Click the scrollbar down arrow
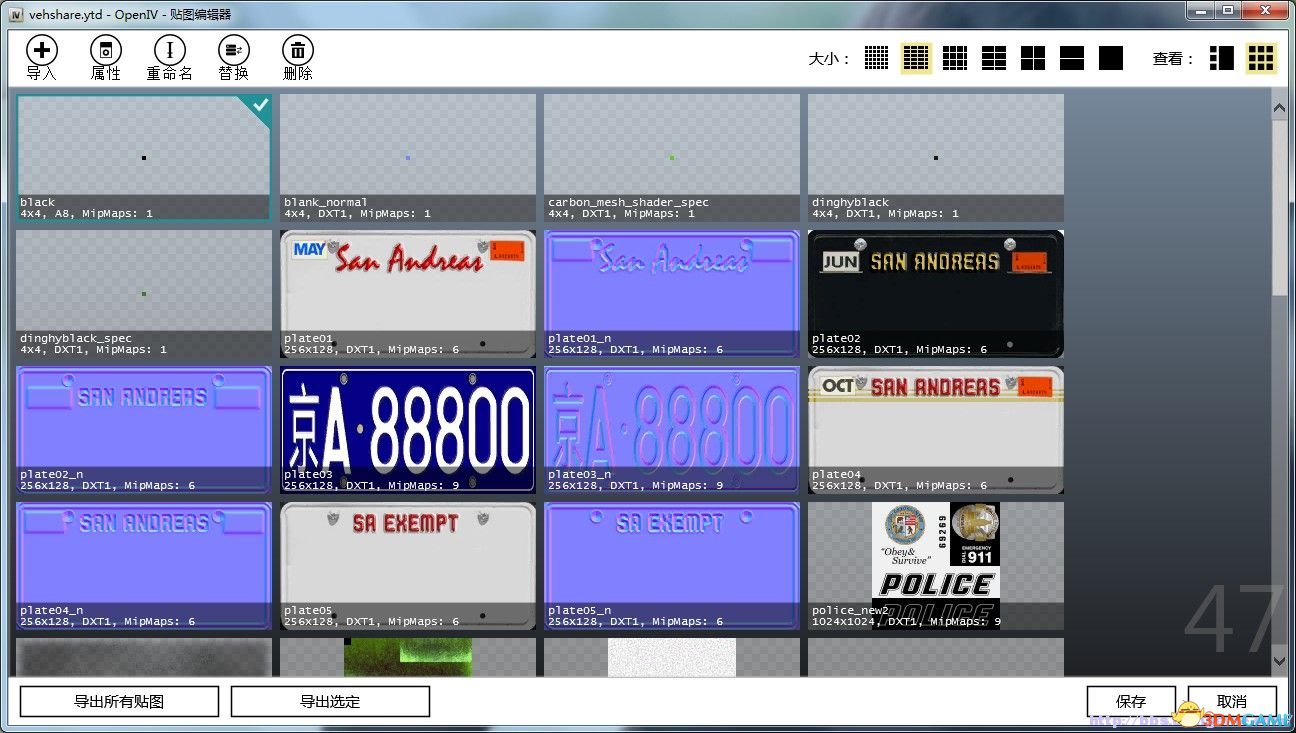The height and width of the screenshot is (733, 1296). click(x=1280, y=660)
